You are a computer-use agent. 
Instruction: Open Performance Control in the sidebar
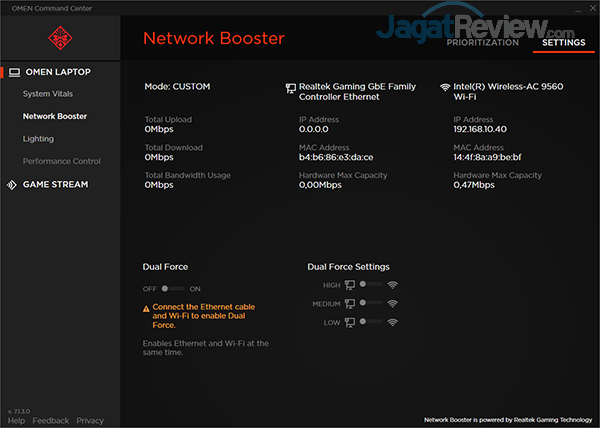tap(62, 161)
